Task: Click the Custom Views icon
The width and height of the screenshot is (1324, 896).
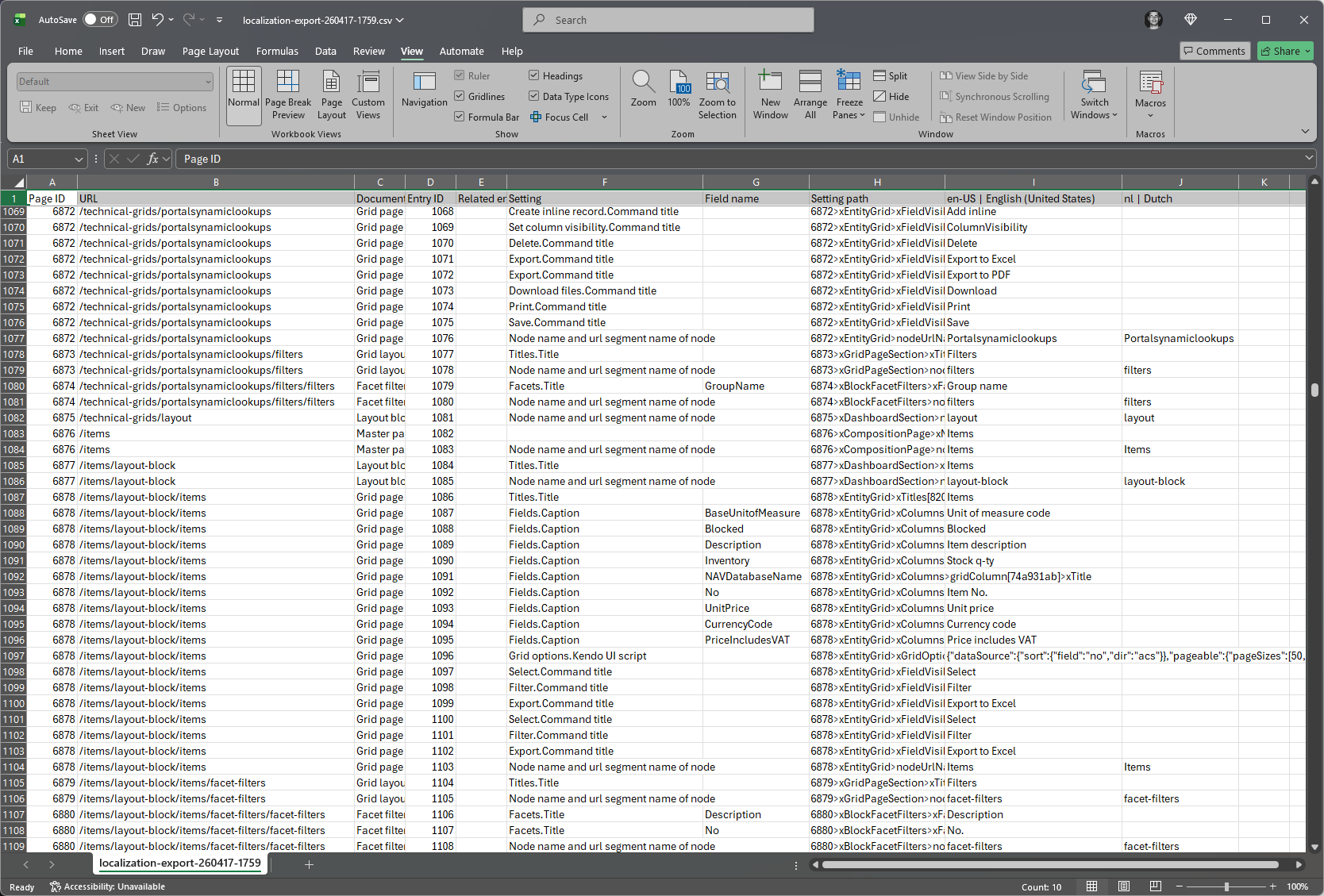Action: pos(368,94)
